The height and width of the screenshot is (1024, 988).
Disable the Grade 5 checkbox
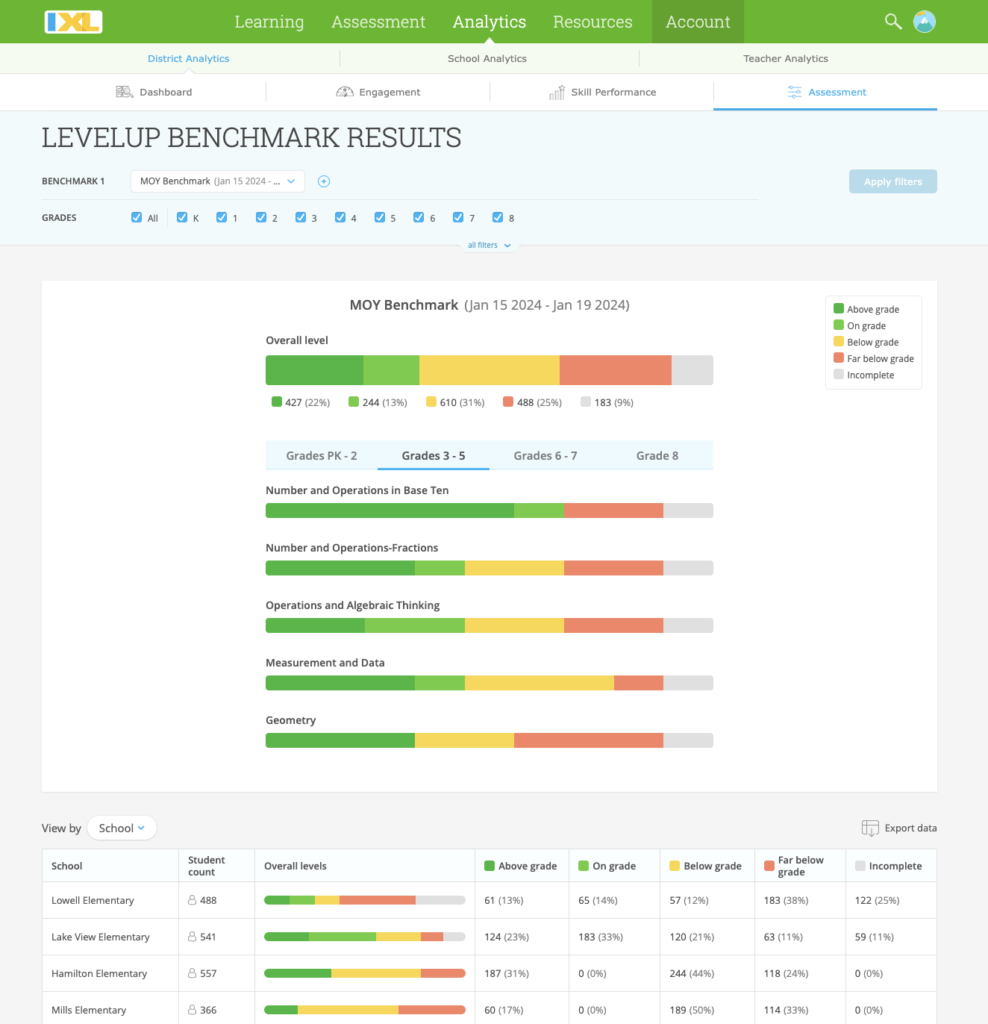tap(379, 217)
